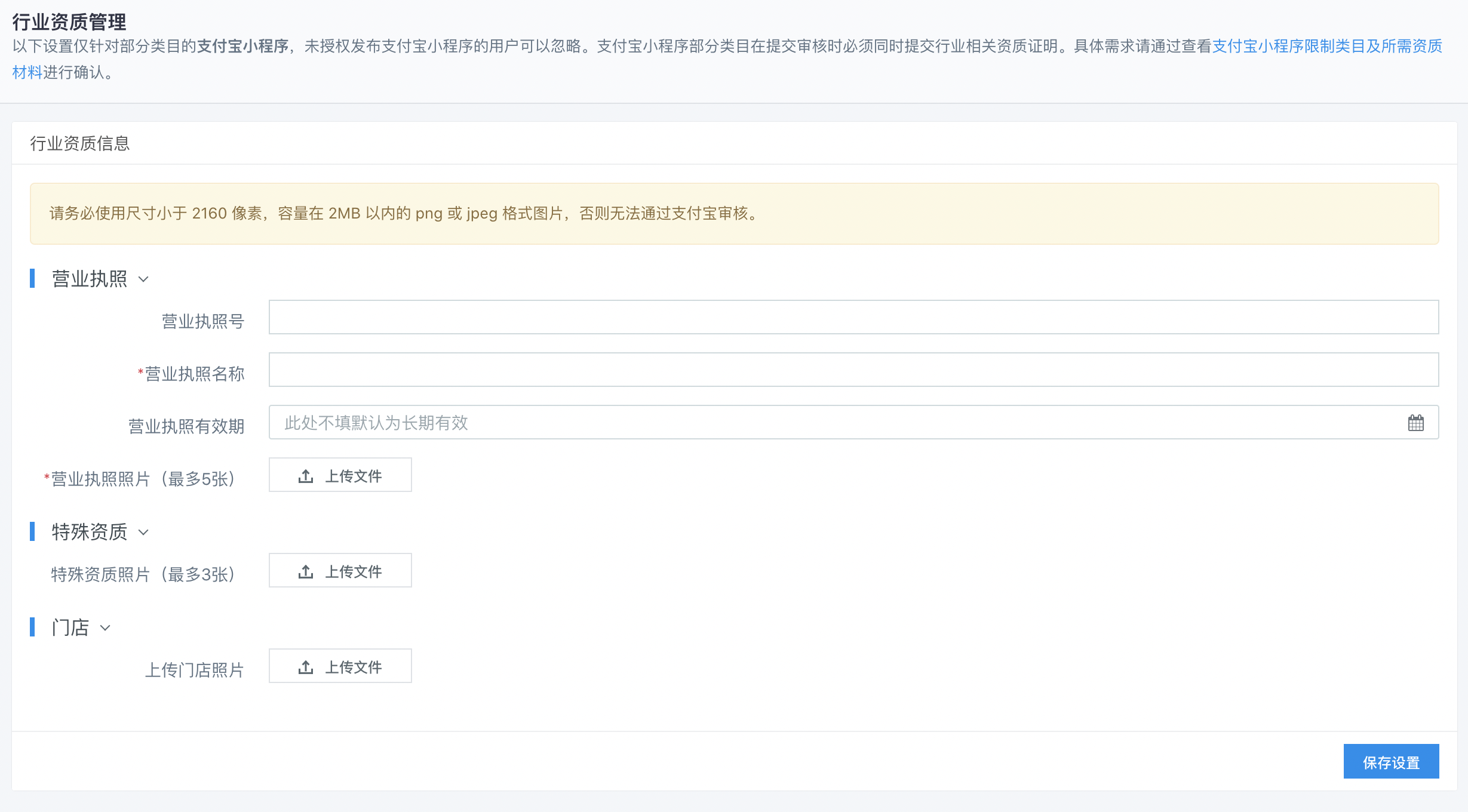Upload file for 营业执照照片
The width and height of the screenshot is (1468, 812).
340,475
